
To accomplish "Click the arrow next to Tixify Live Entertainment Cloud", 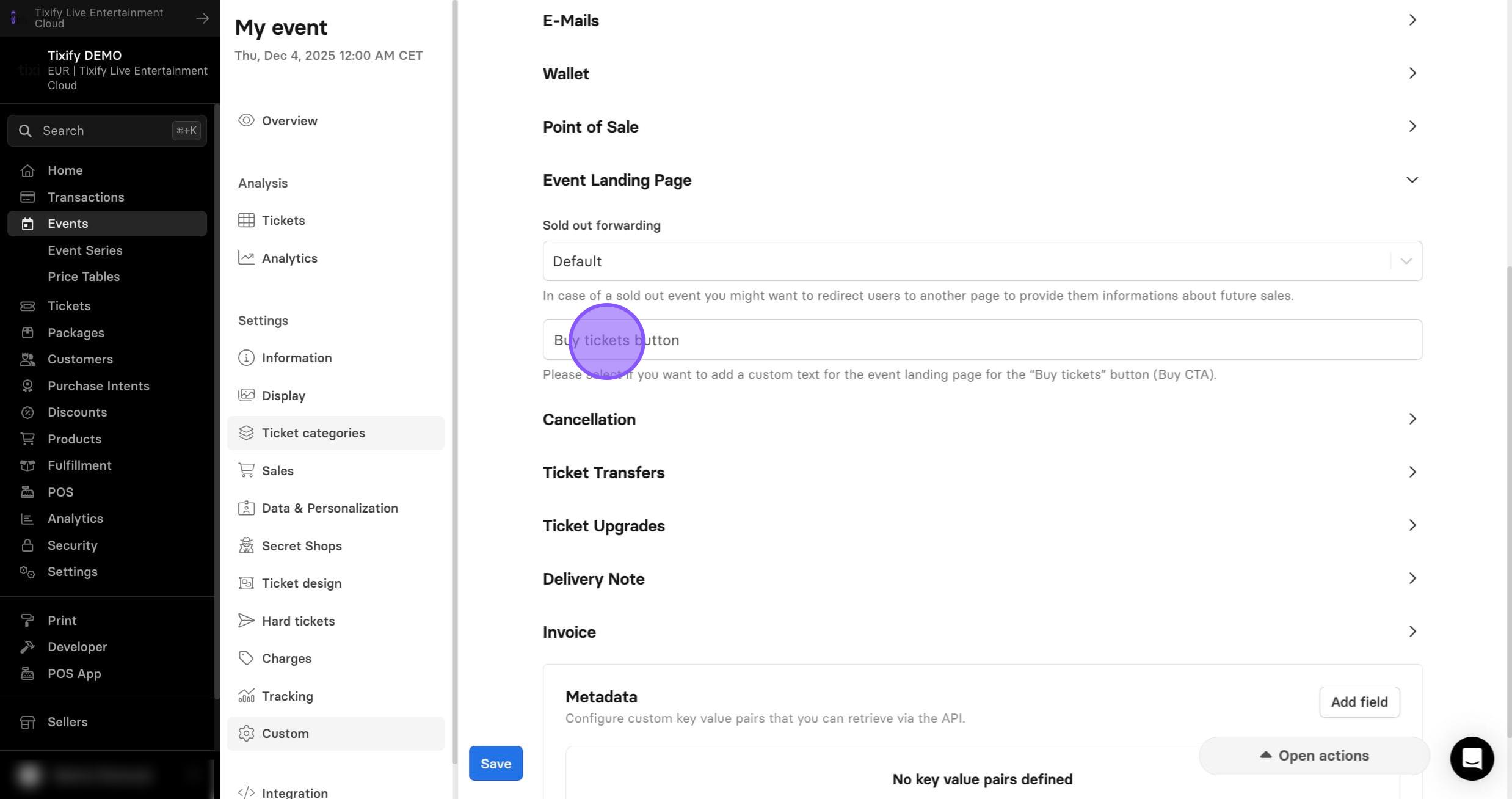I will click(202, 18).
